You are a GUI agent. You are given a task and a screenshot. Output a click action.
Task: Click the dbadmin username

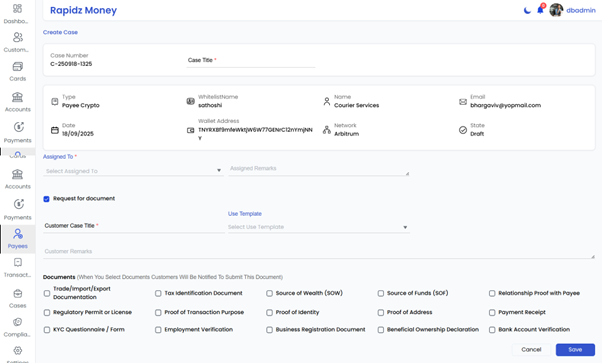(581, 10)
